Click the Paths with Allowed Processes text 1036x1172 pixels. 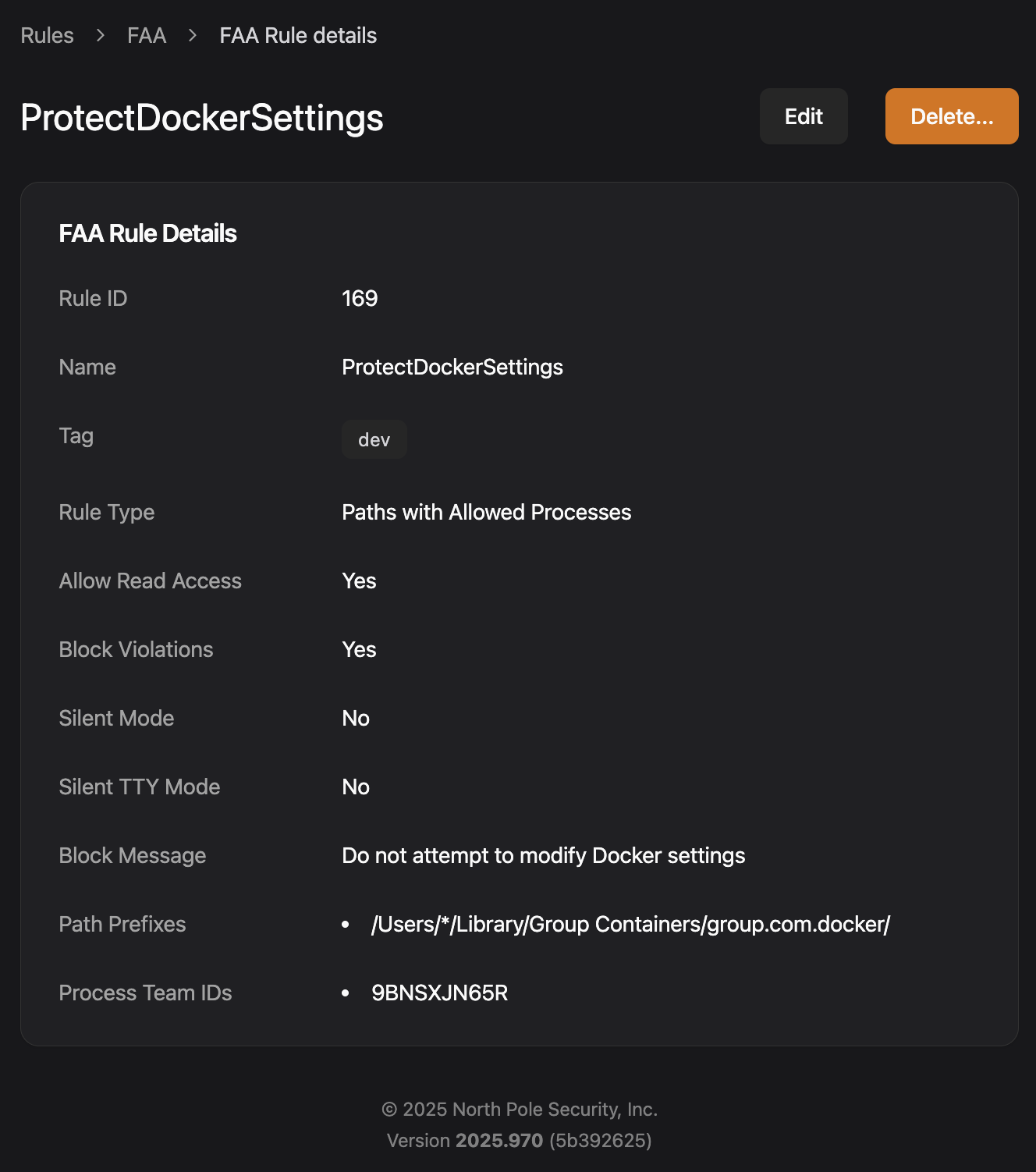486,512
